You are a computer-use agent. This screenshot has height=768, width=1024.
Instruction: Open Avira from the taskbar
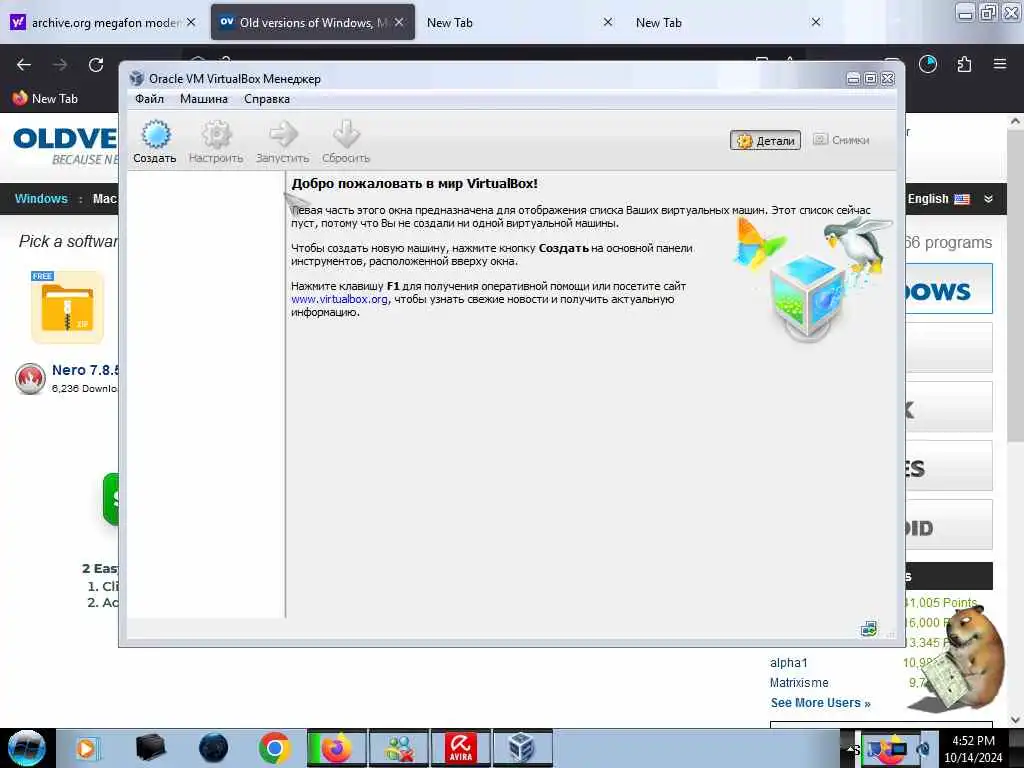[460, 748]
